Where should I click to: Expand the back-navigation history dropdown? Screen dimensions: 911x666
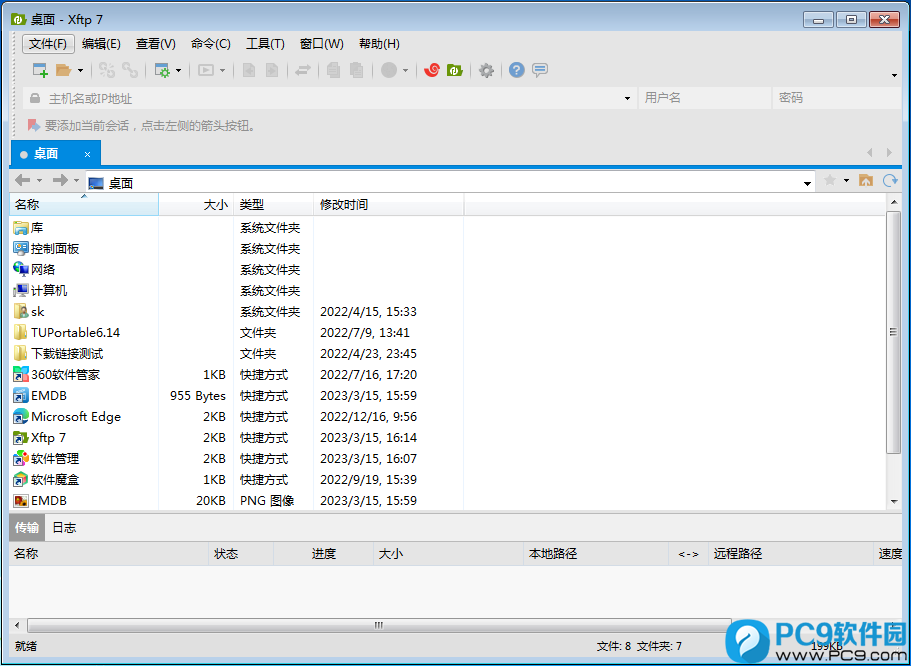pyautogui.click(x=40, y=181)
